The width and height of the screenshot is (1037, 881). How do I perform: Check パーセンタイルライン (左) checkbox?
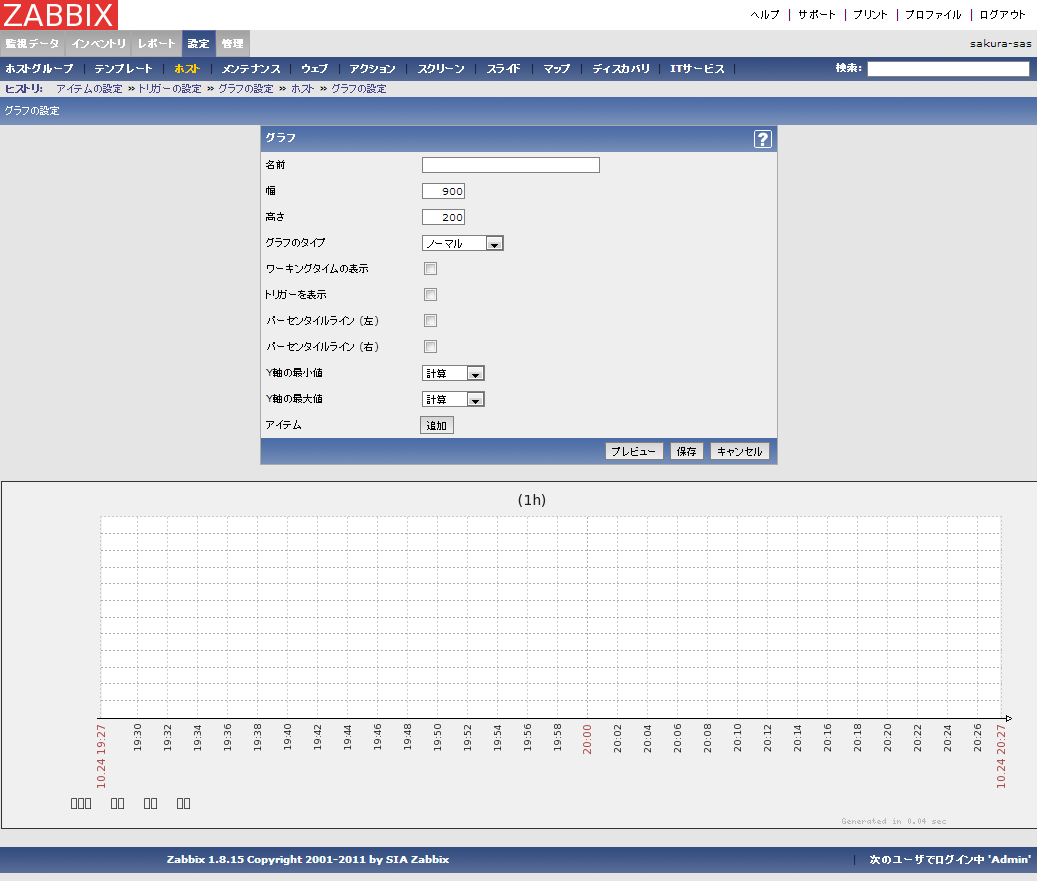(x=430, y=321)
